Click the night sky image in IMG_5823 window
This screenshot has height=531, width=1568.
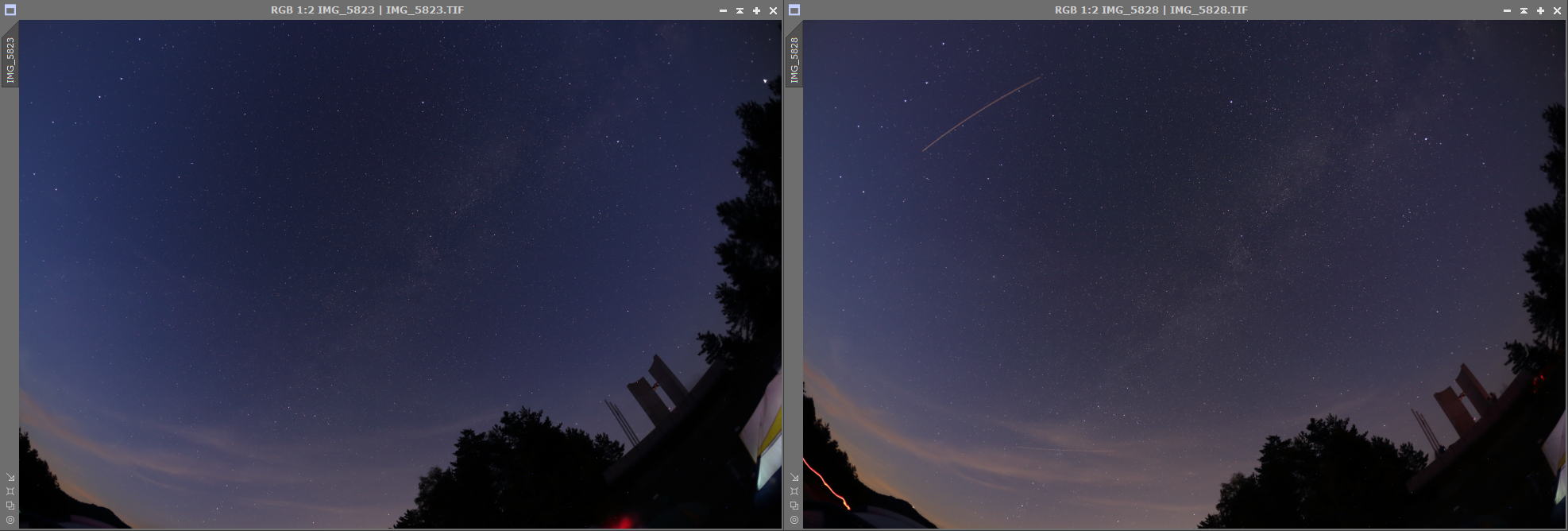(400, 274)
